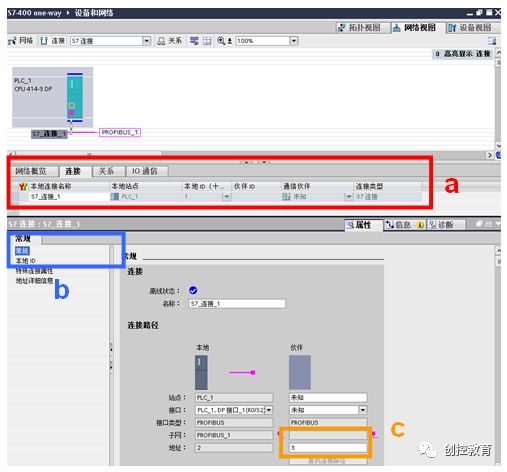
Task: Switch to 拓扑视图 topology view tab
Action: 363,28
